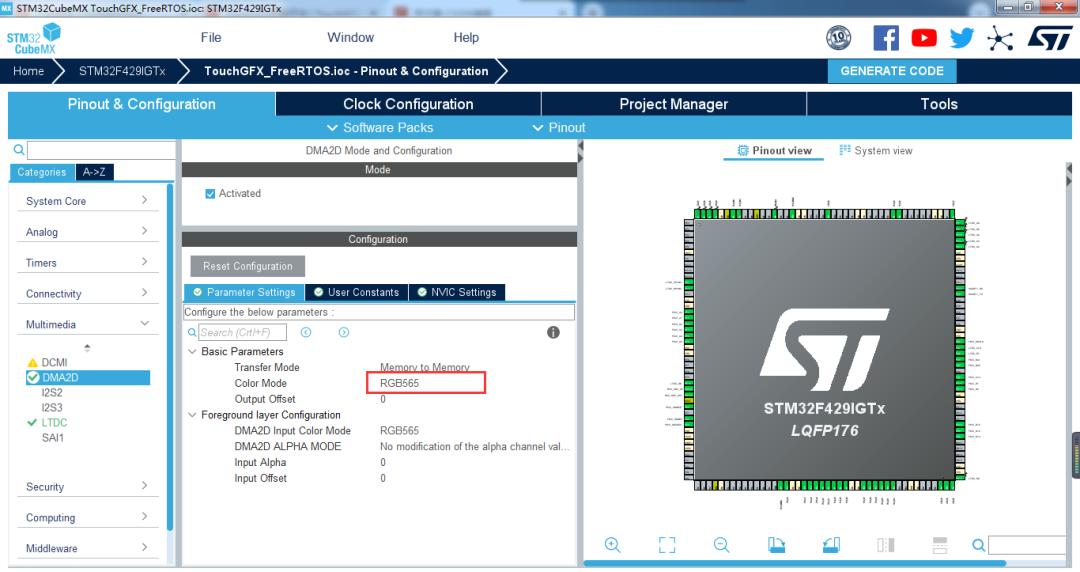The height and width of the screenshot is (572, 1080).
Task: Click the parameter search magnifier icon
Action: pos(192,332)
